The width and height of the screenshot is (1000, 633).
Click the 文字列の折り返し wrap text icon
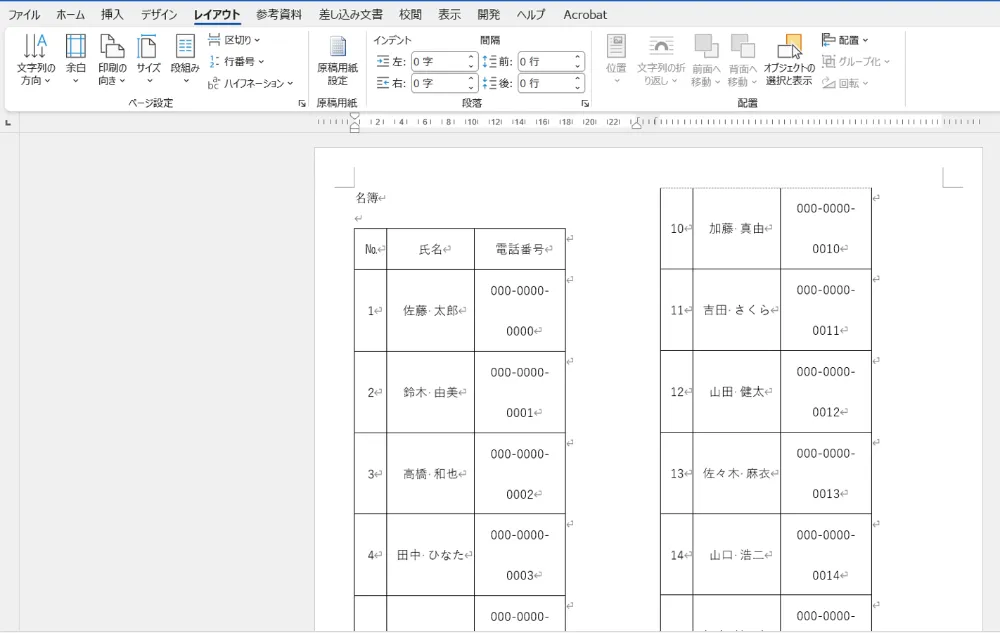click(661, 59)
